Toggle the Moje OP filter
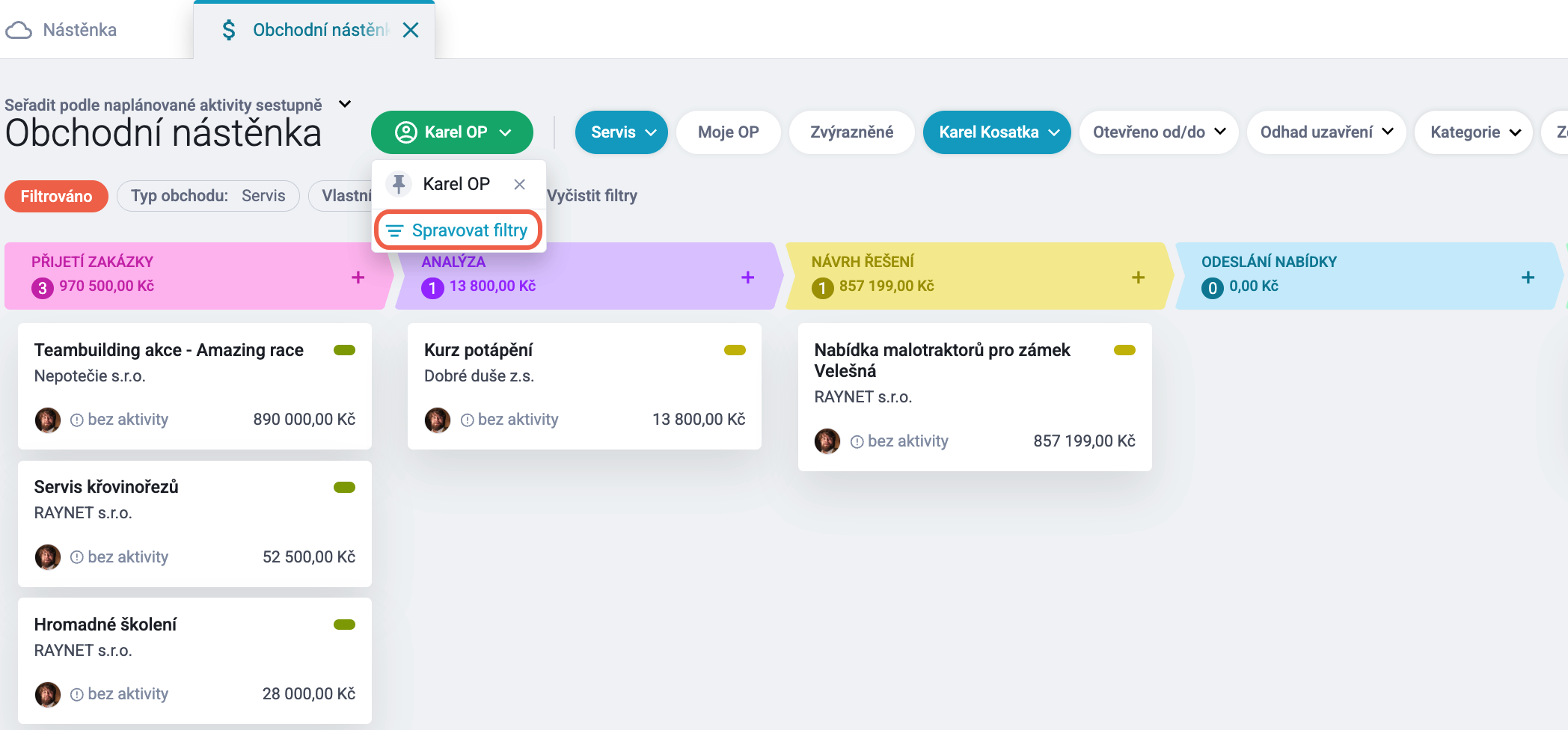Screen dimensions: 1568x730 pos(728,132)
